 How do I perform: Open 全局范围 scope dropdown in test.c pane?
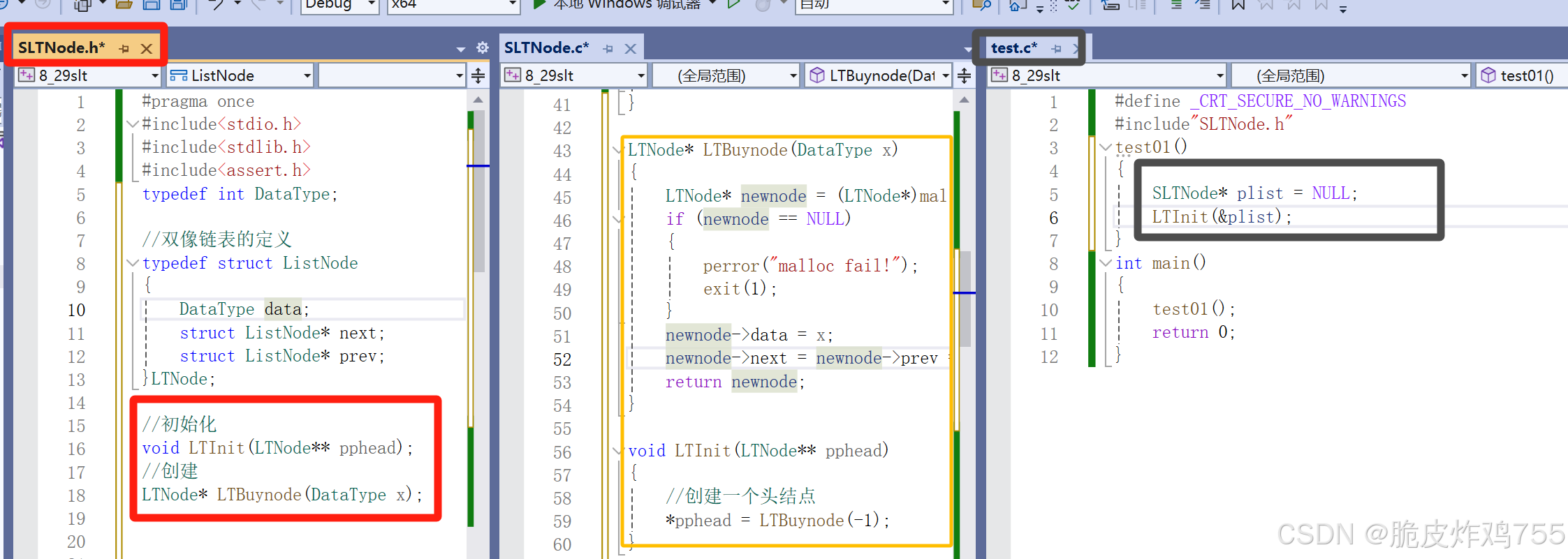(x=1351, y=75)
